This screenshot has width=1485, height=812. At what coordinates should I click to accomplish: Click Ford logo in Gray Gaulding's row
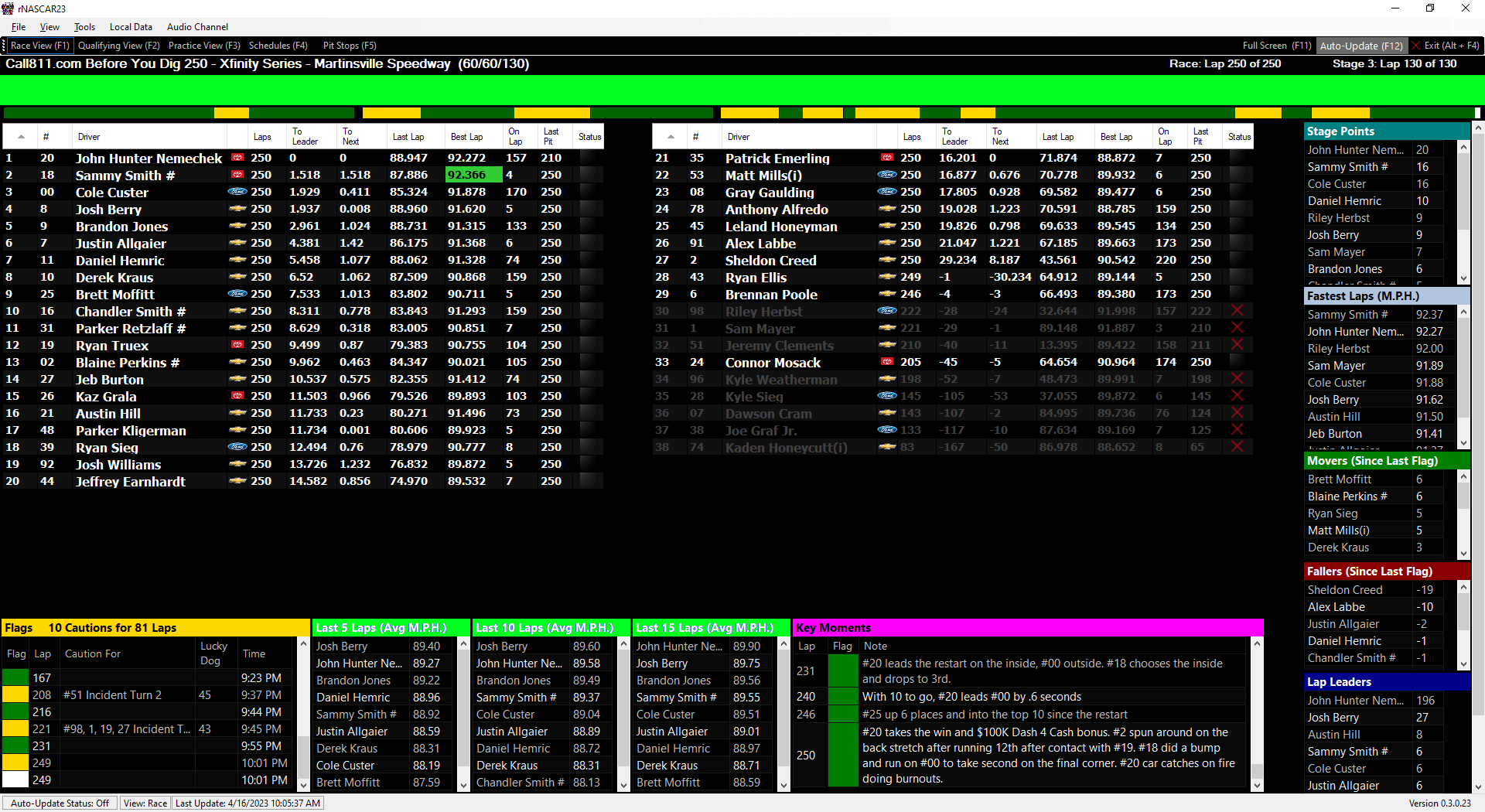point(887,192)
